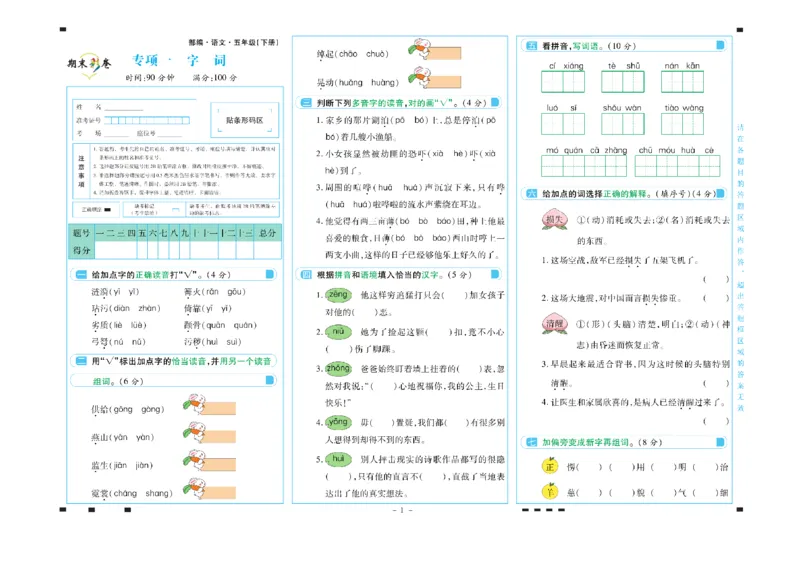Click the heading 根据拼音和语境填入恰当的汉字
800x566 pixels.
point(378,275)
